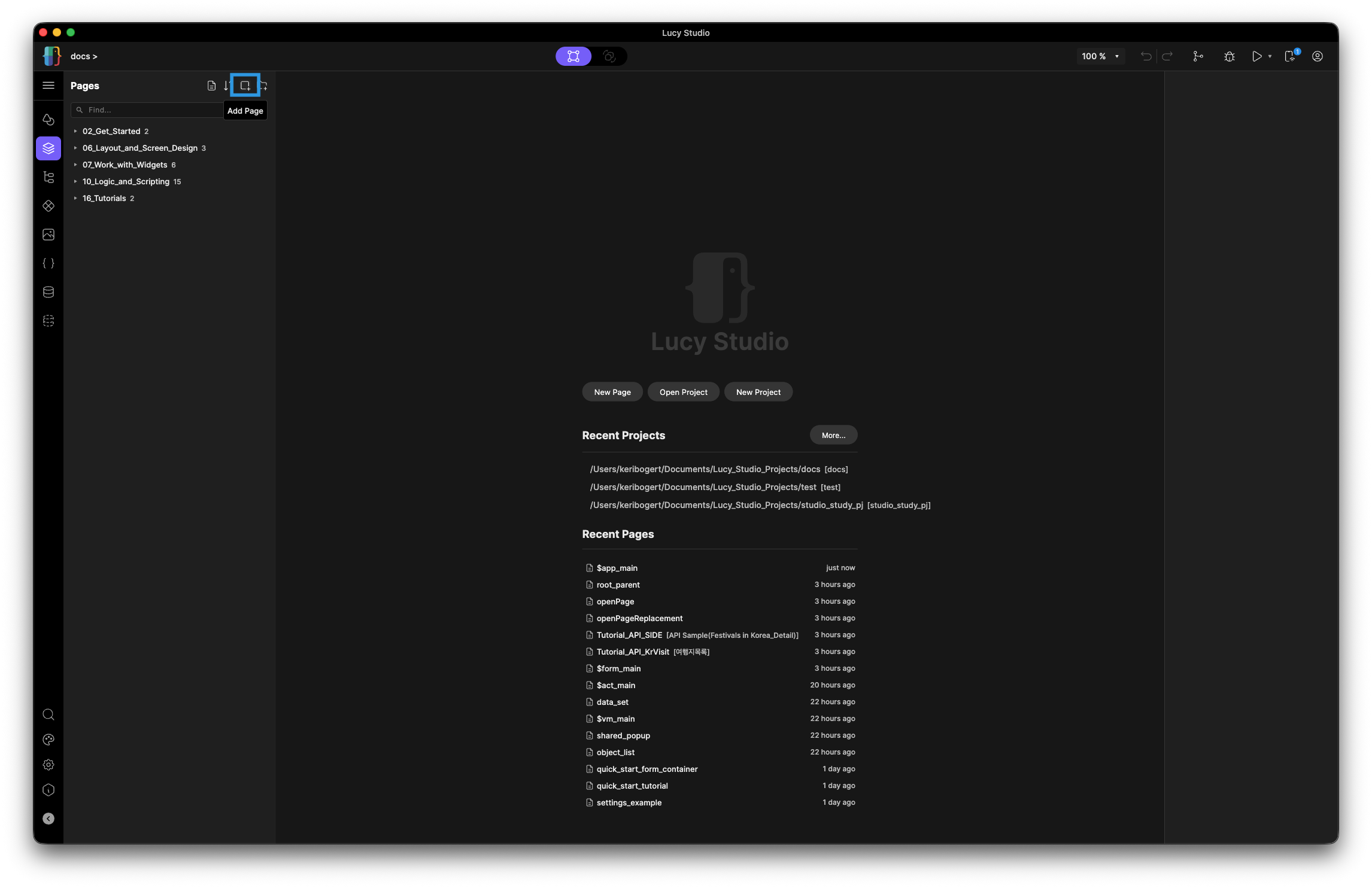Click the Find... search field
Screen dimensions: 1372x888
pyautogui.click(x=147, y=110)
